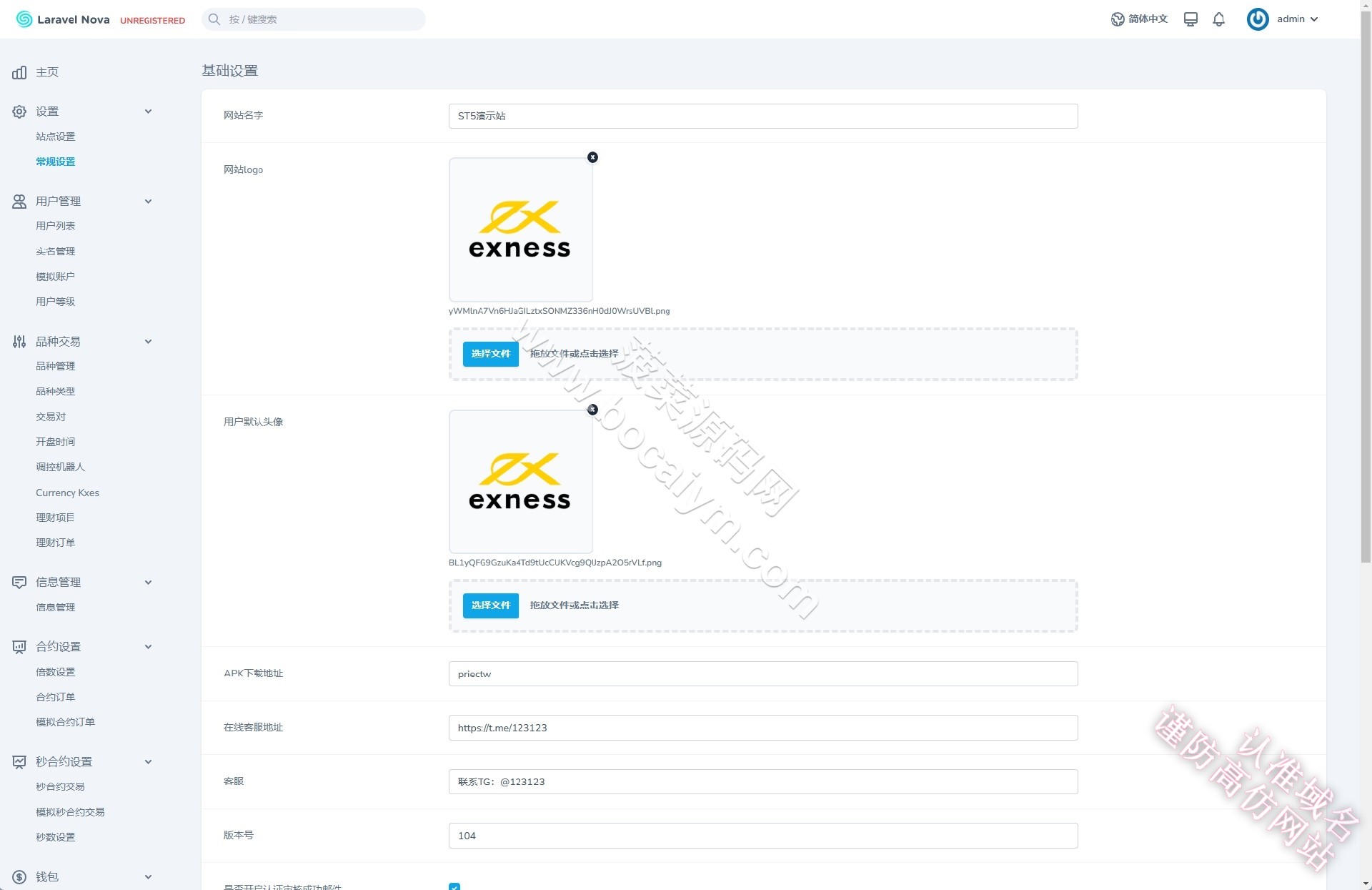Image resolution: width=1372 pixels, height=890 pixels.
Task: Click 选择文件 for 用户默认头像
Action: coord(491,605)
